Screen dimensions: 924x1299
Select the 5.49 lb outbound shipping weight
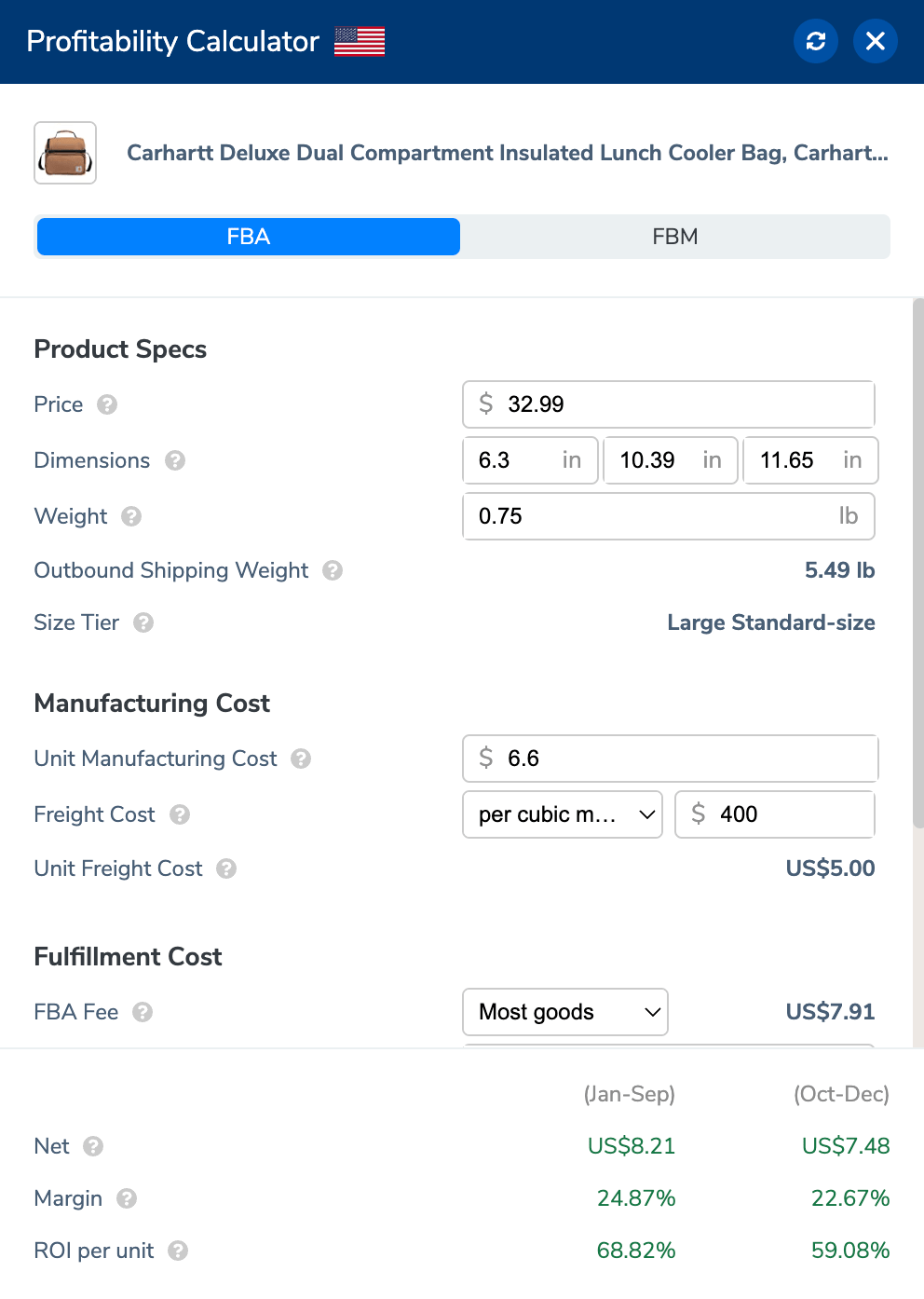pyautogui.click(x=839, y=570)
